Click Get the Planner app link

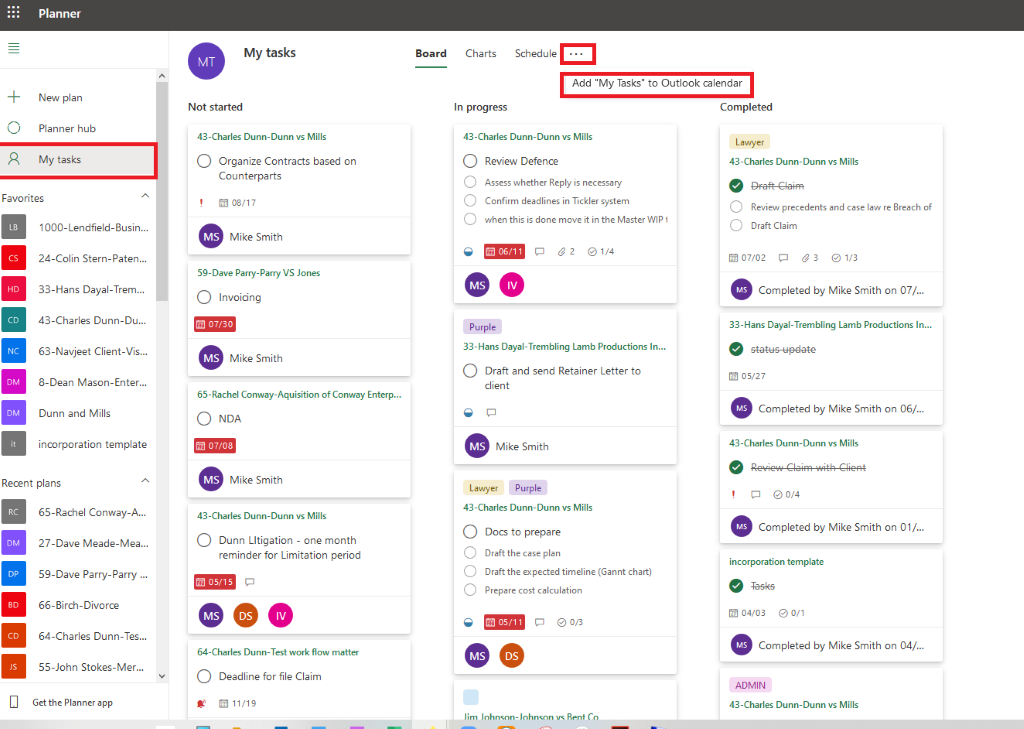tap(72, 703)
